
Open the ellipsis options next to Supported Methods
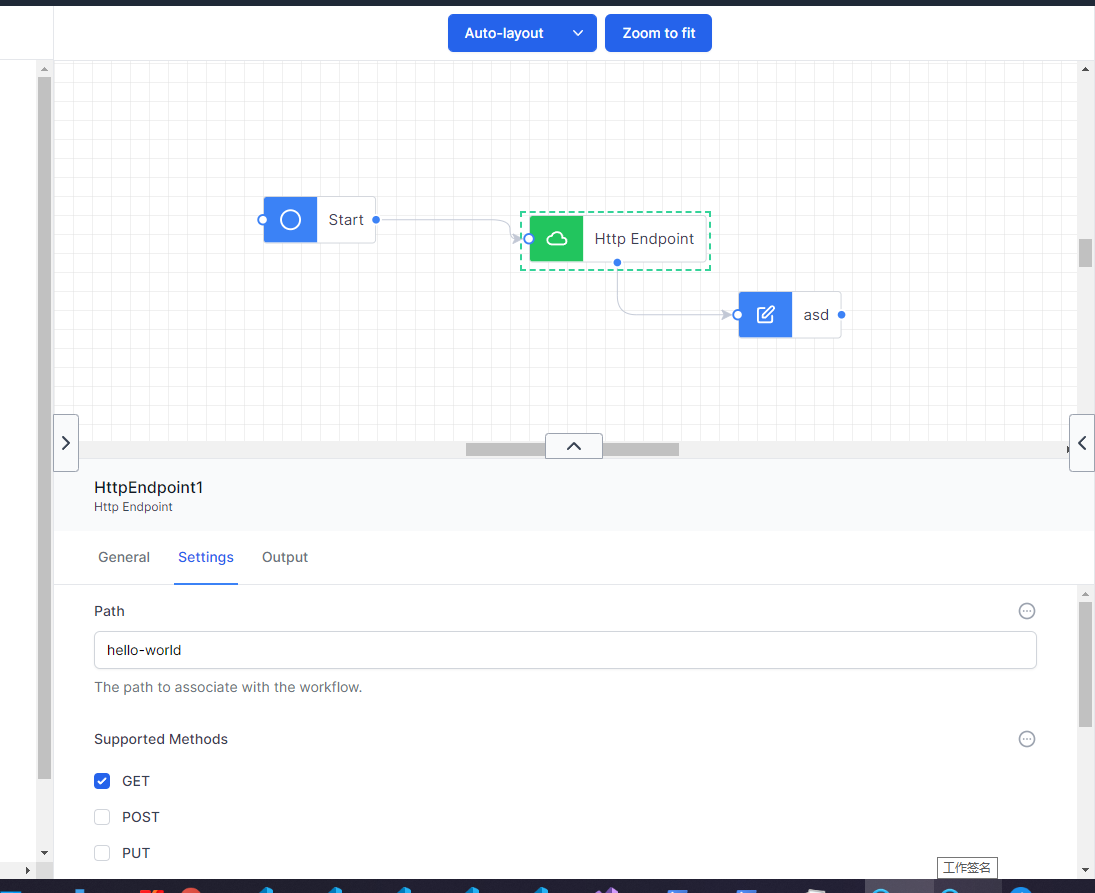click(1027, 739)
